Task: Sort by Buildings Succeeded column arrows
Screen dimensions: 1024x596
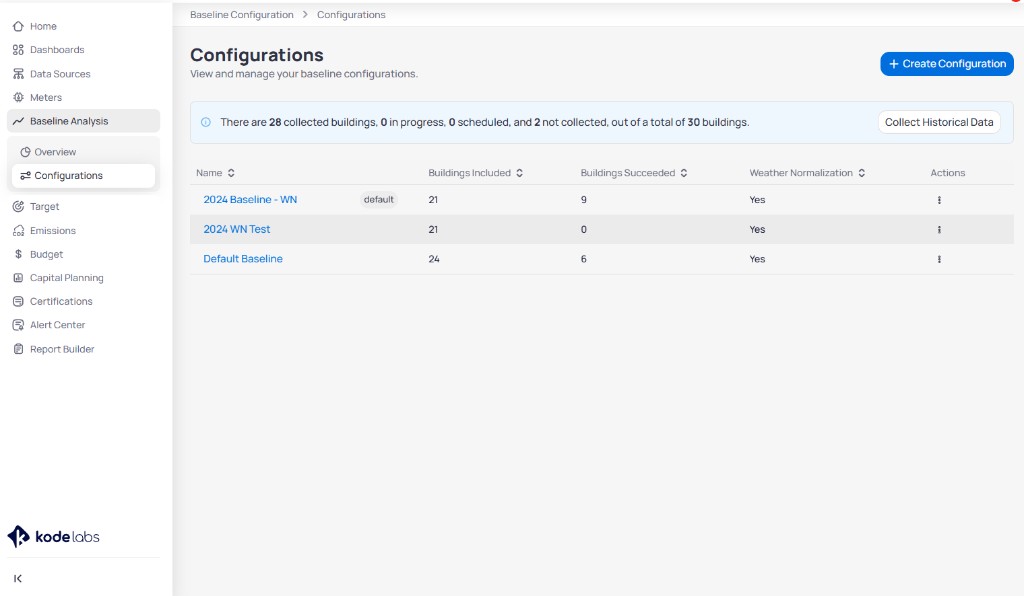Action: (x=684, y=173)
